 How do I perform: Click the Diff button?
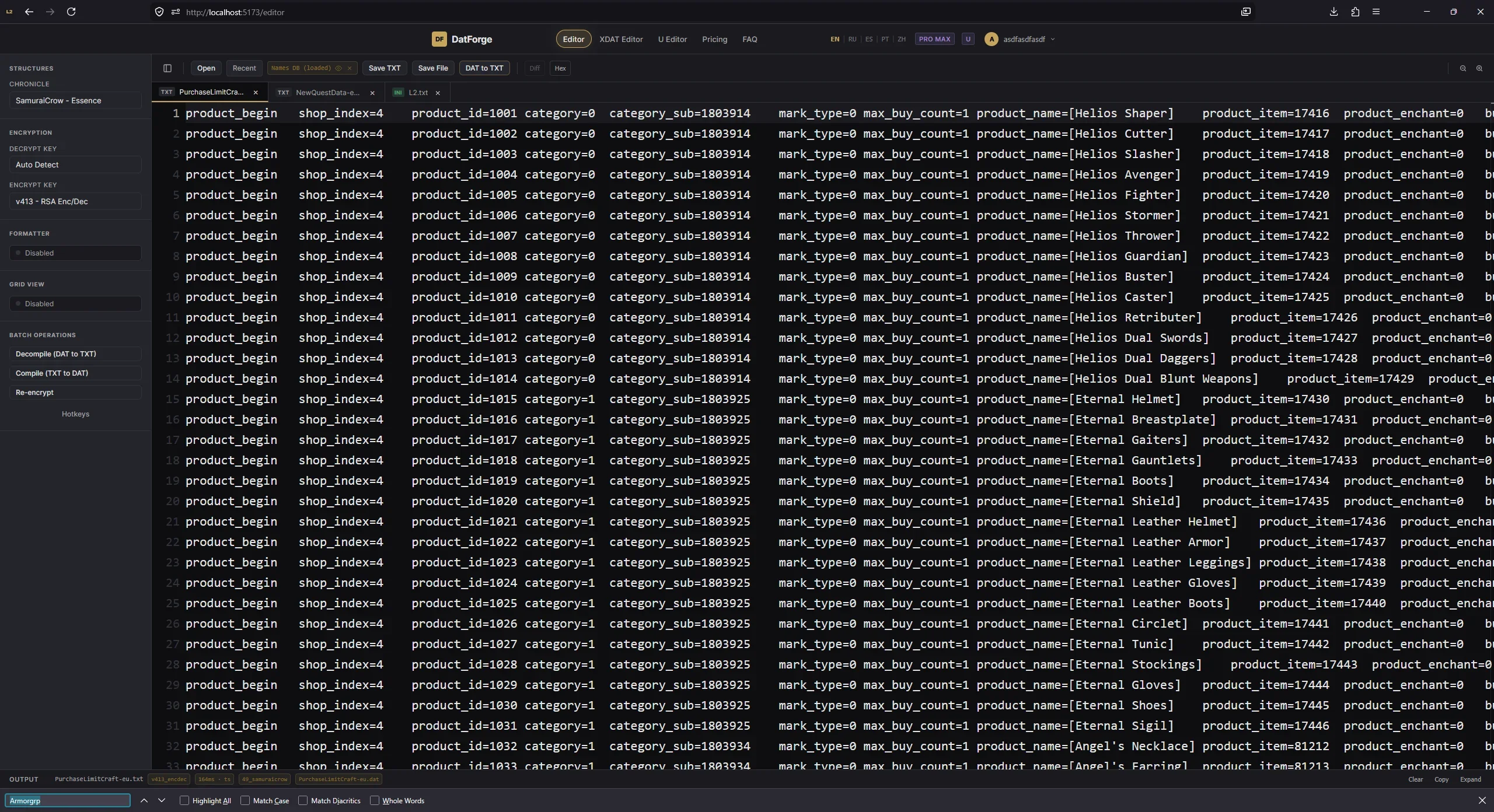point(535,68)
